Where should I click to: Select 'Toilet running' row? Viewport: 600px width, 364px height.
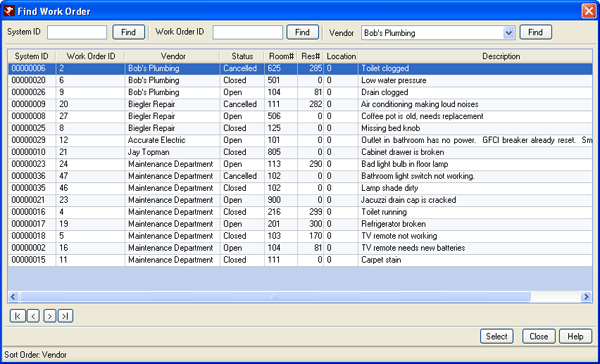coord(300,212)
